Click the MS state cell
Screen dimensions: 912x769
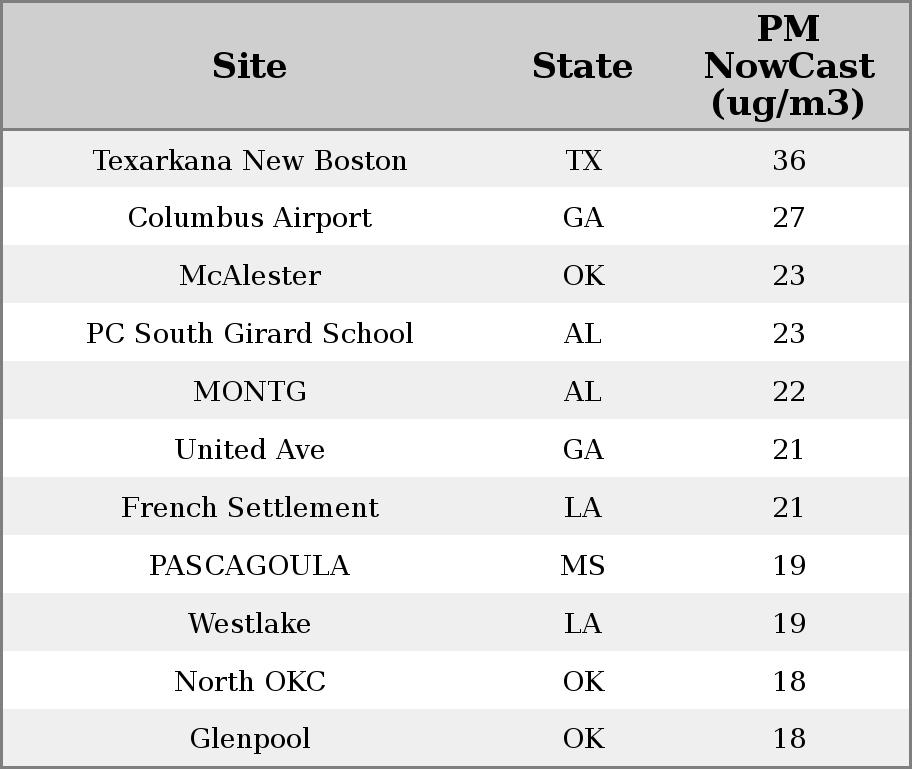click(x=583, y=565)
